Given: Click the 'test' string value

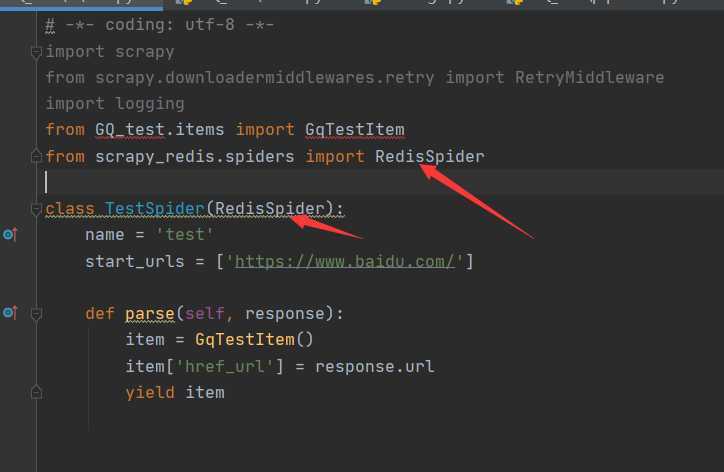Looking at the screenshot, I should 185,235.
